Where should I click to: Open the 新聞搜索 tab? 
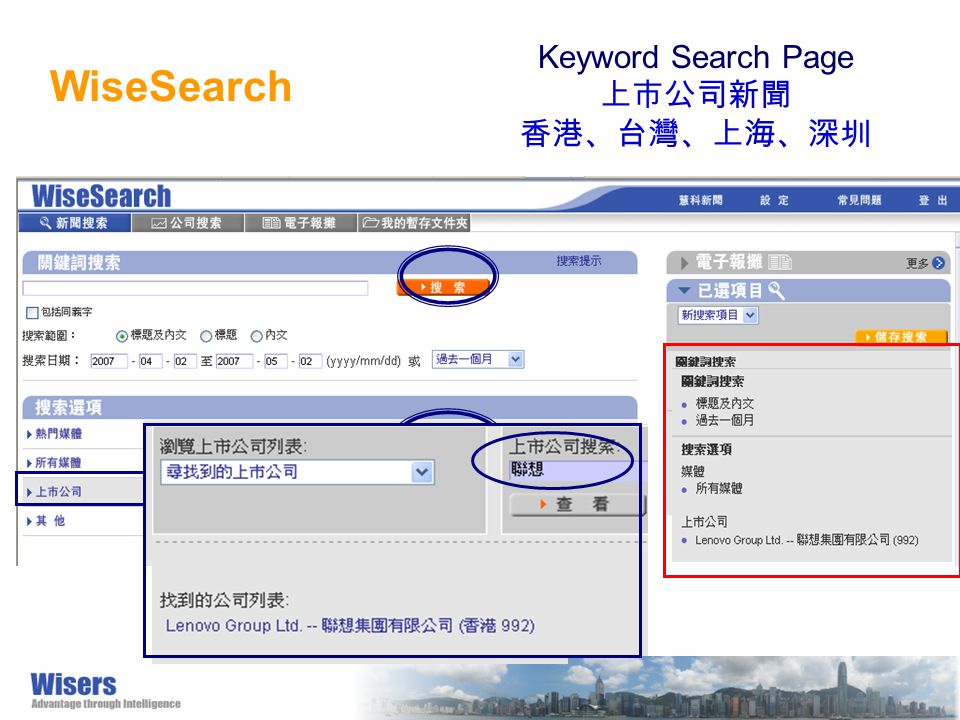pos(75,223)
